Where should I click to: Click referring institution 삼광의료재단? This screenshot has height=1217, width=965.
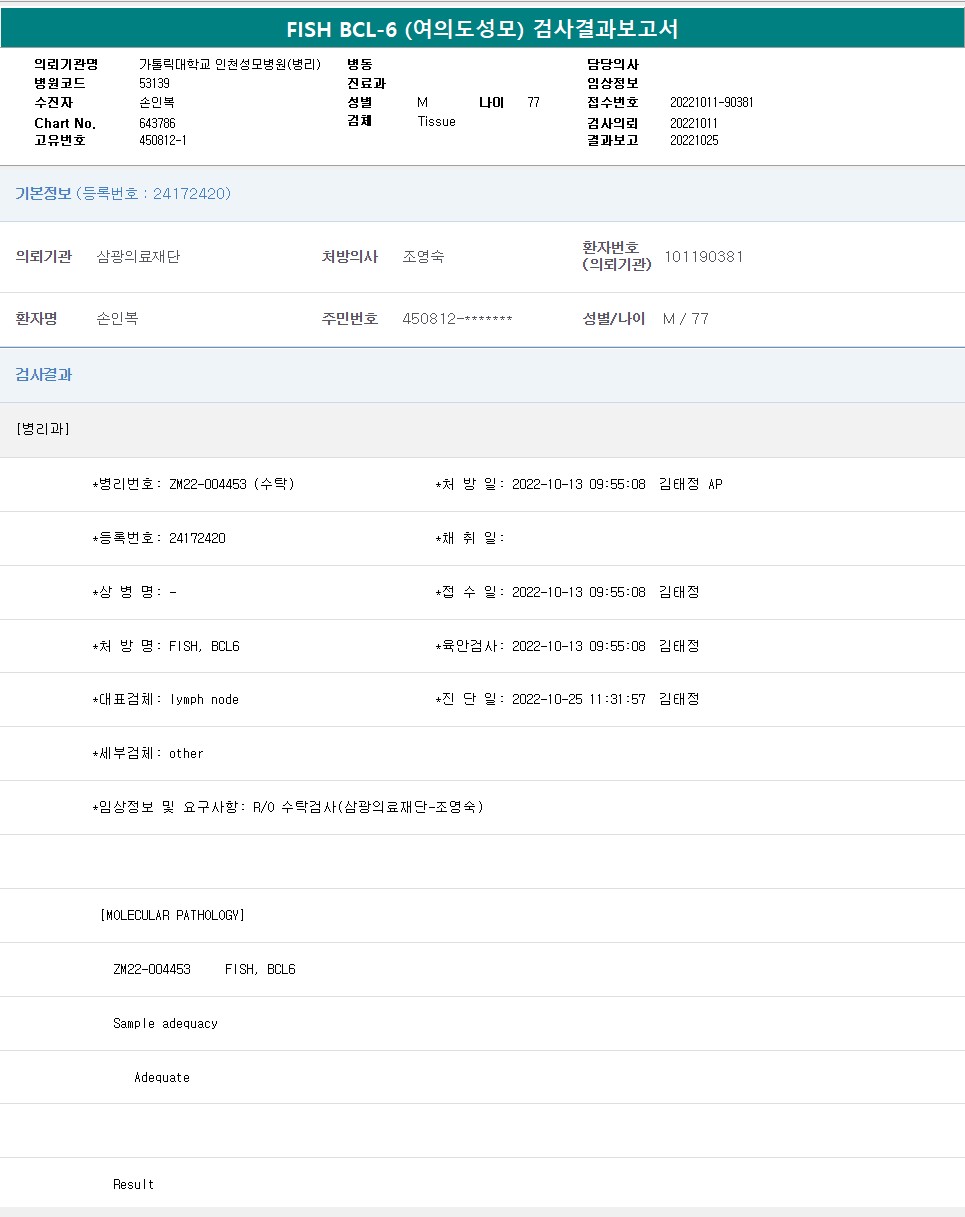point(138,257)
